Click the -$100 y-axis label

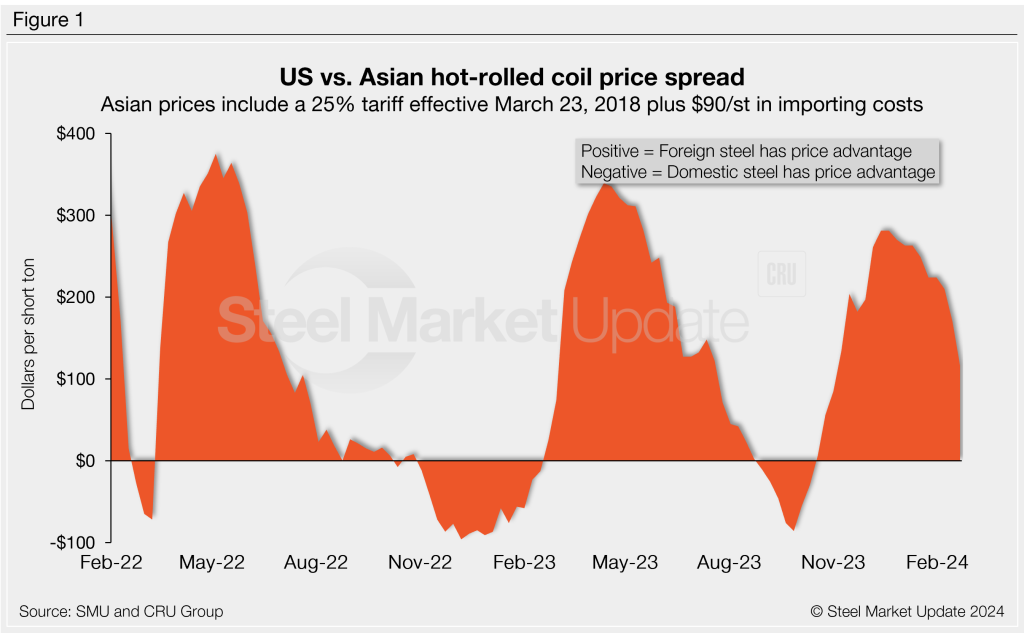(73, 542)
